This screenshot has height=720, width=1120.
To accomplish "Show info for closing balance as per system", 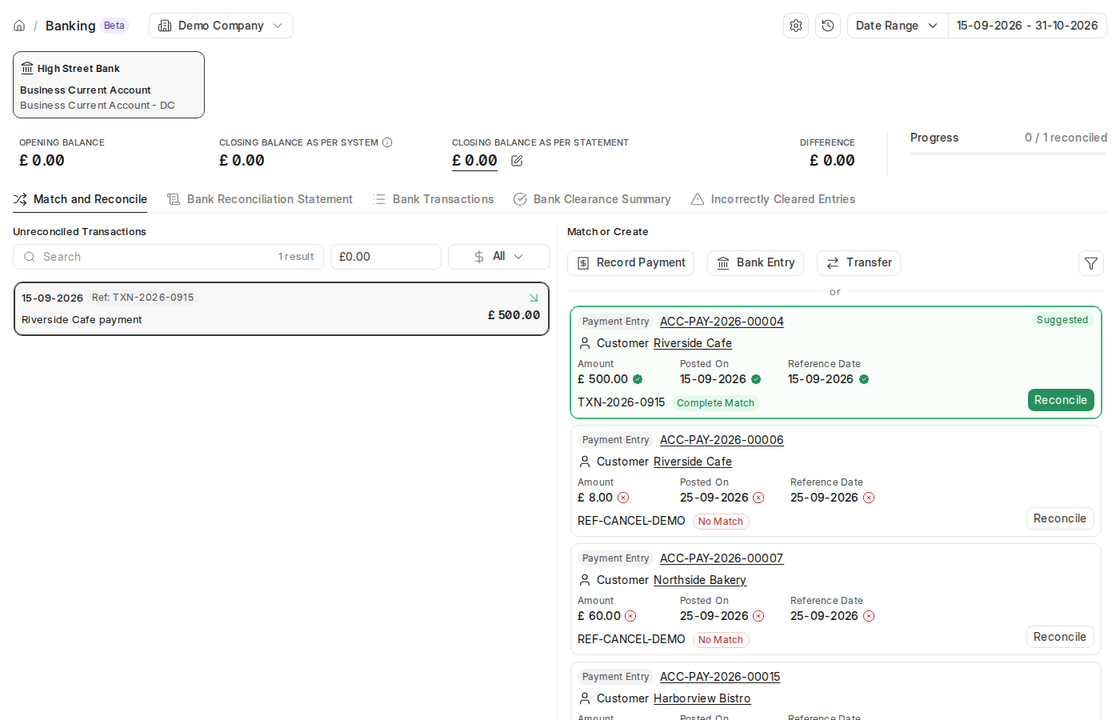I will (x=387, y=142).
